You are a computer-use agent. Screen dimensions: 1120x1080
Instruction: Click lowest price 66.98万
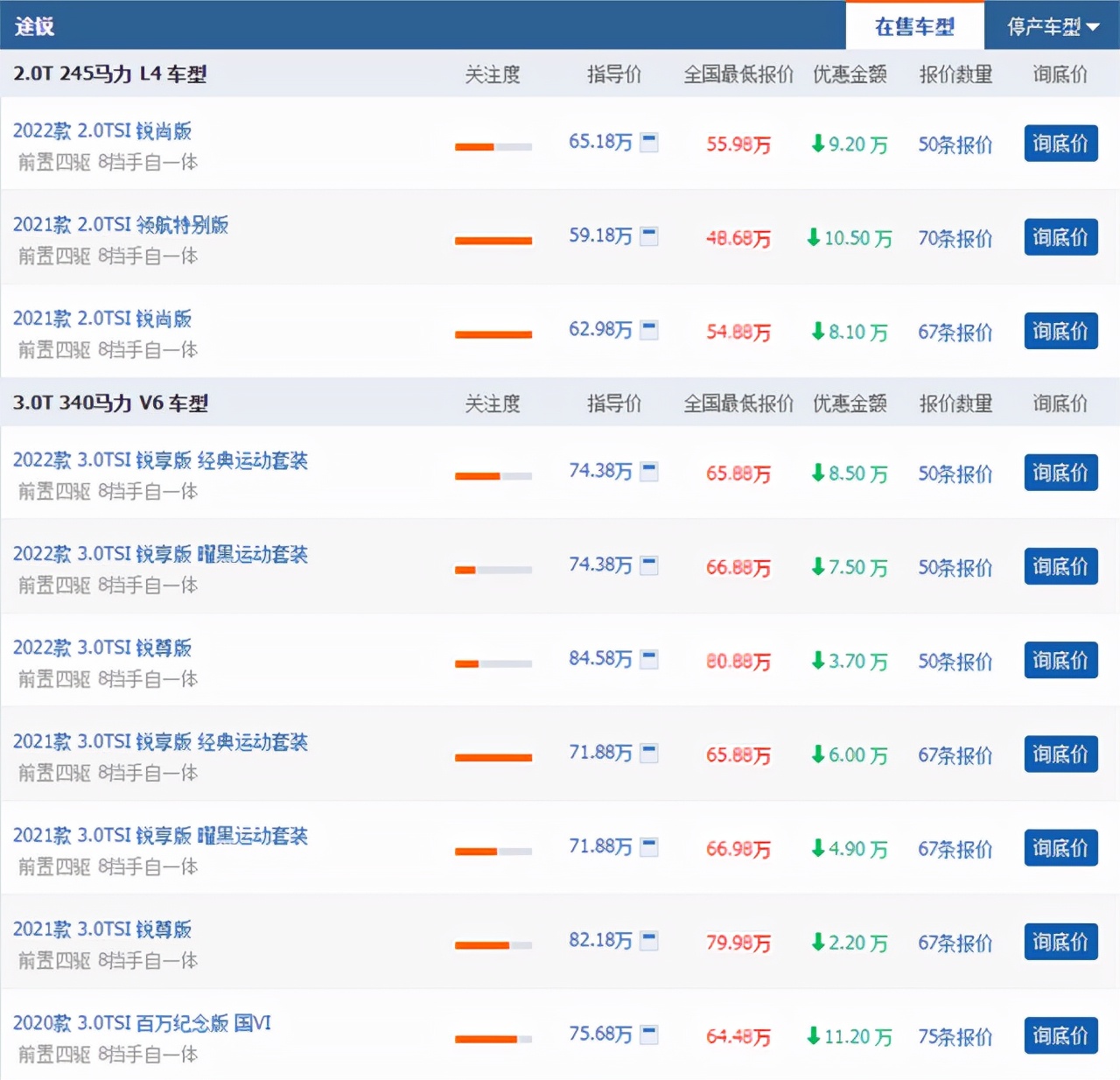point(738,849)
